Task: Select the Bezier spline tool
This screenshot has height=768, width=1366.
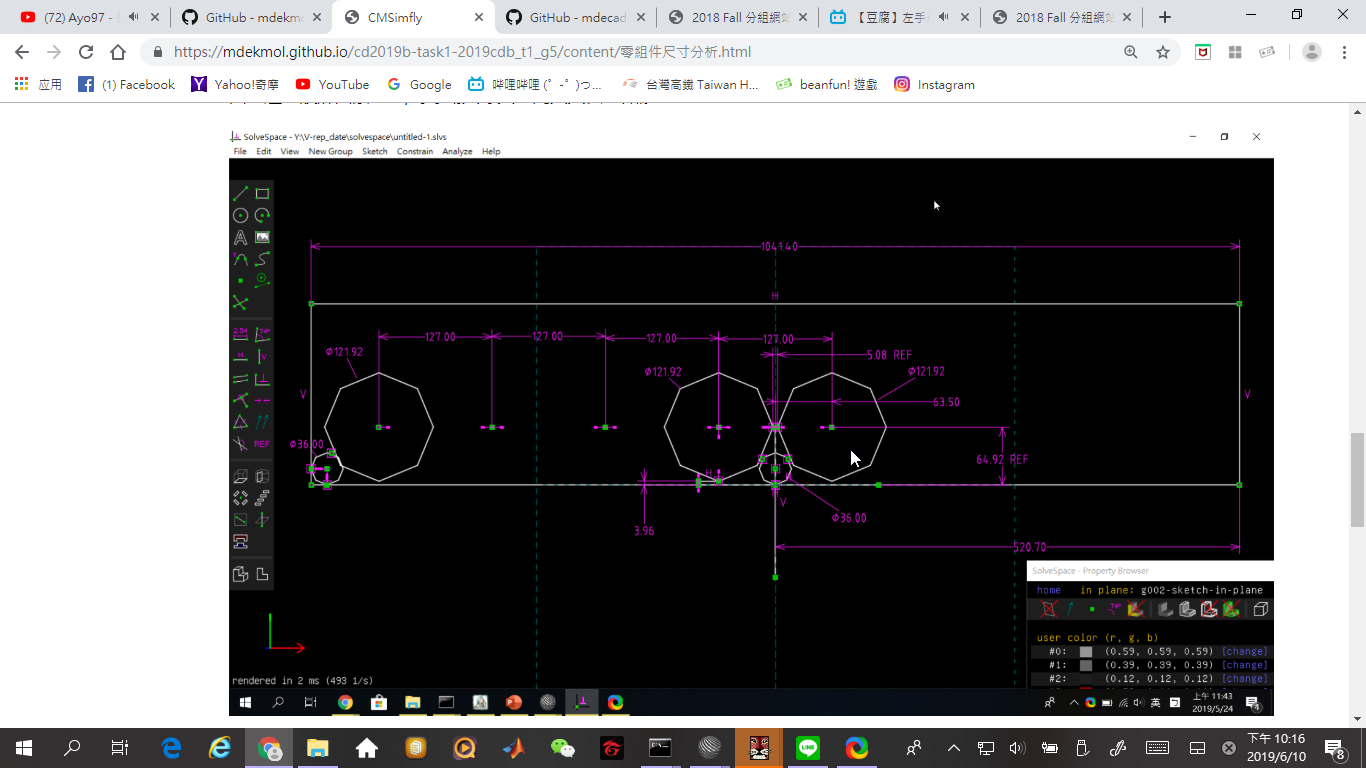Action: (x=262, y=259)
